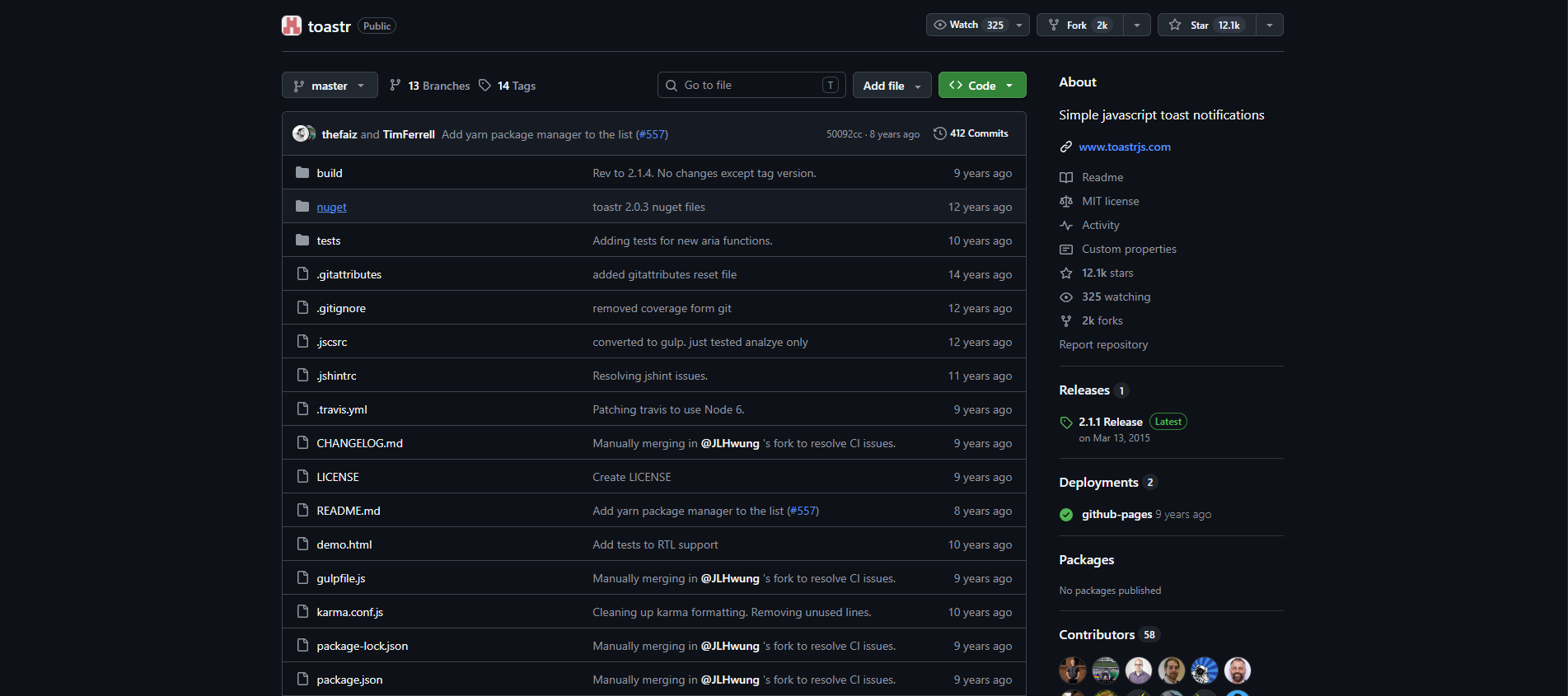This screenshot has height=696, width=1568.
Task: Open the dropdown arrow next to Fork
Action: pyautogui.click(x=1137, y=25)
